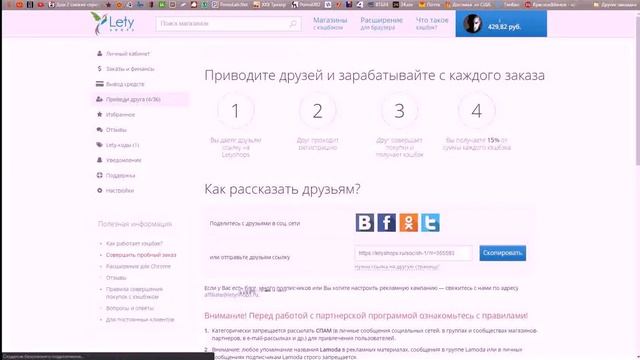Open Отзывы link under Полезная информация
This screenshot has height=360, width=640.
[x=116, y=278]
